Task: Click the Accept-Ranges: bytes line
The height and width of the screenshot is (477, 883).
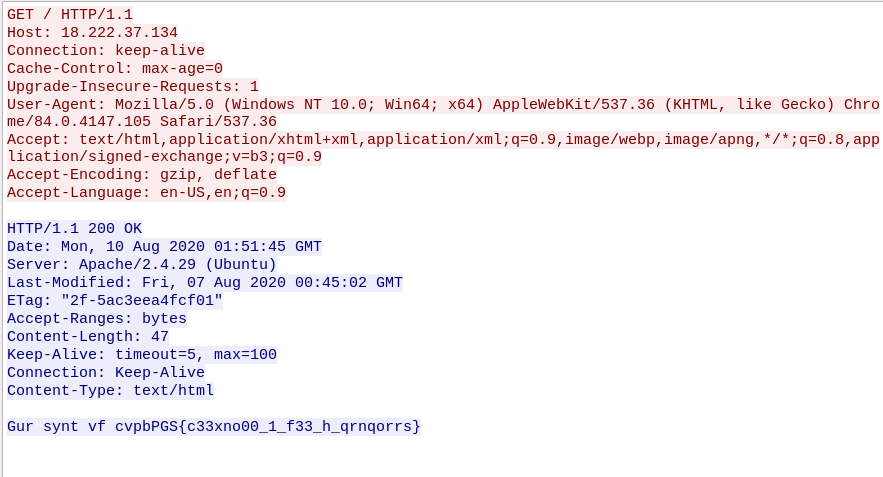Action: click(x=97, y=318)
